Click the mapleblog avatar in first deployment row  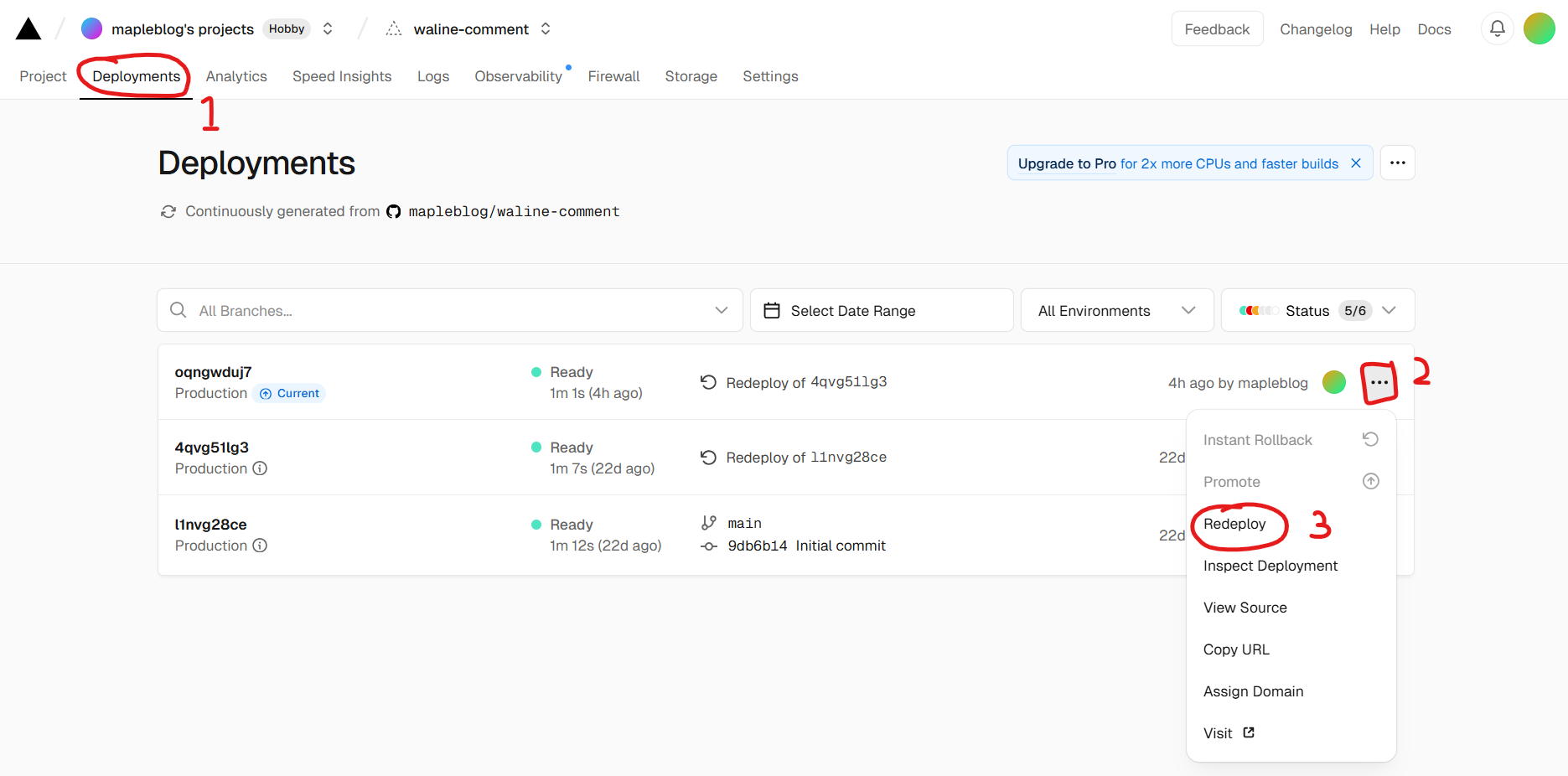(1333, 382)
